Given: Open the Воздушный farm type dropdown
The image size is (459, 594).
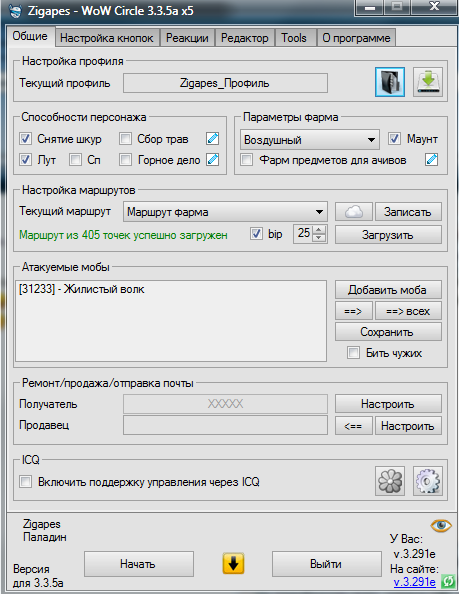Looking at the screenshot, I should 310,140.
